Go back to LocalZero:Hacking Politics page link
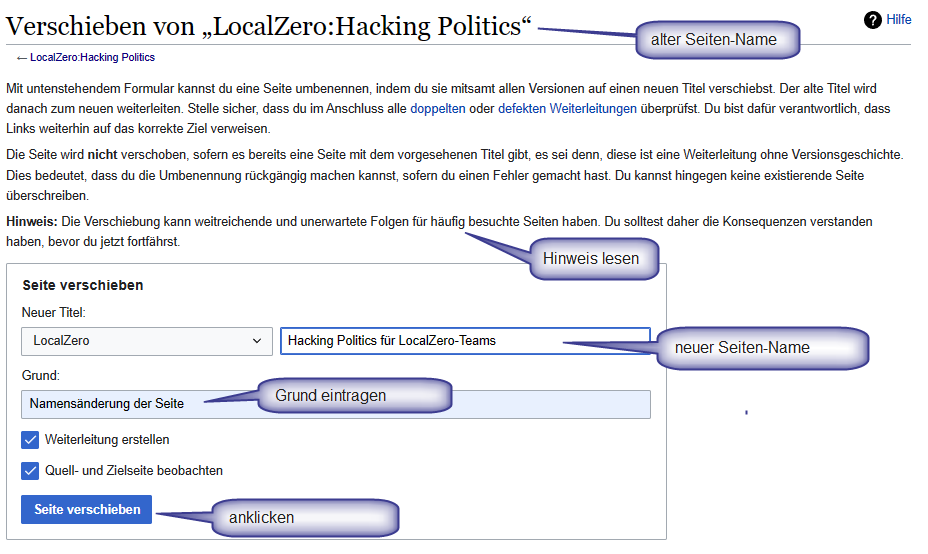 pyautogui.click(x=92, y=57)
